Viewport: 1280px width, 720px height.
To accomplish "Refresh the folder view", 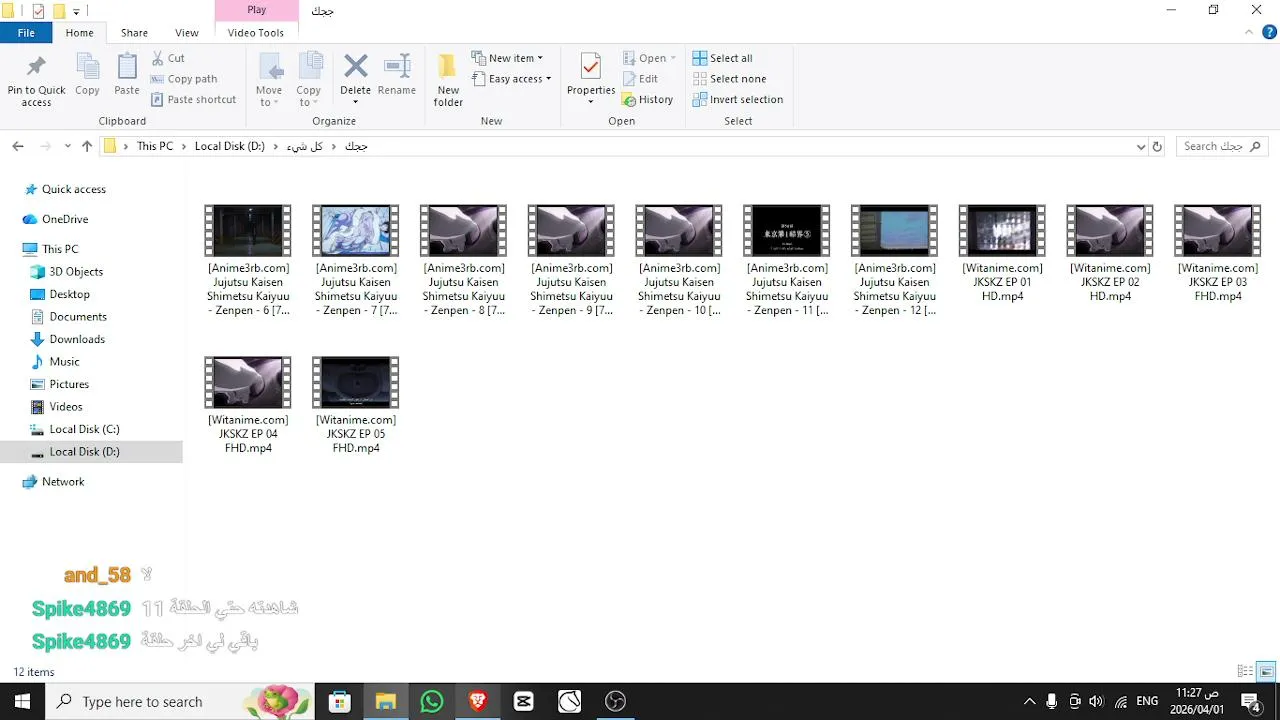I will (1157, 146).
